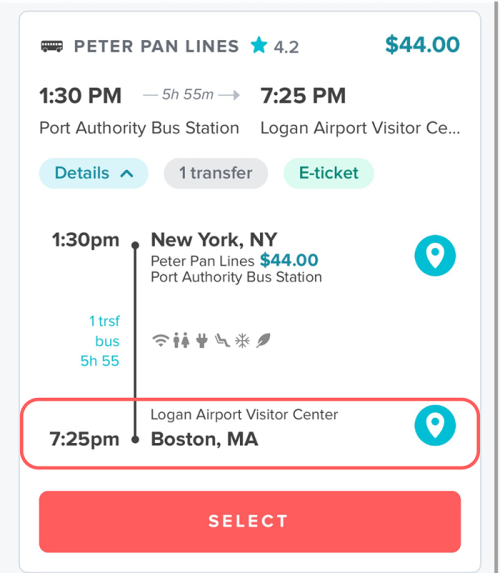Screen dimensions: 500x573
Task: Click the reclining seat amenity icon
Action: click(x=222, y=340)
